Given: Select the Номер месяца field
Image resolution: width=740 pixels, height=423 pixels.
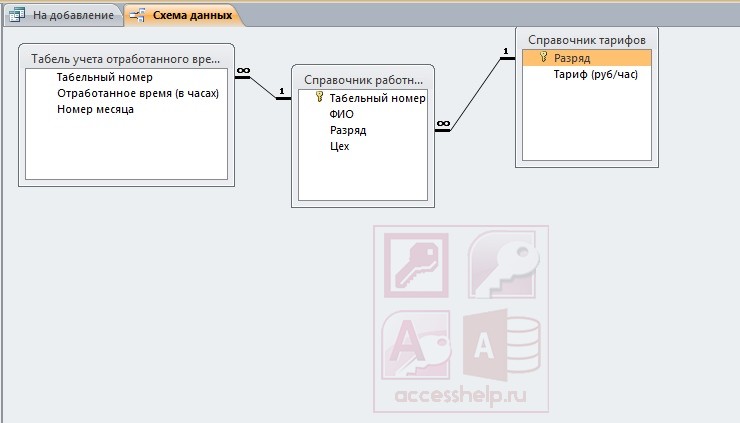Looking at the screenshot, I should click(95, 109).
